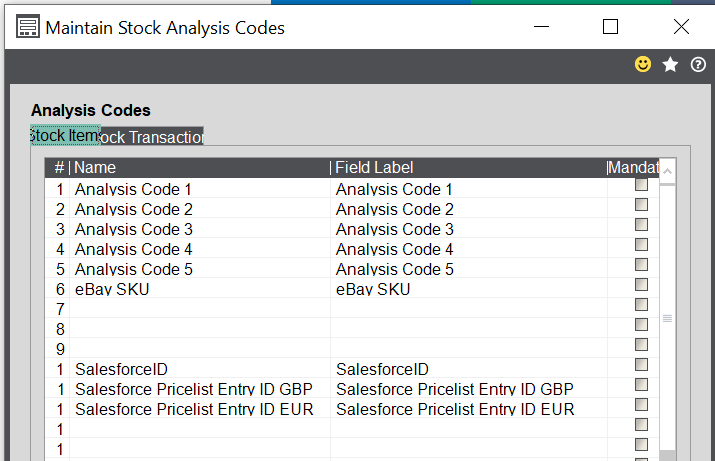Click the Analysis Code 5 field label cell
Viewport: 715px width, 461px height.
coord(468,269)
